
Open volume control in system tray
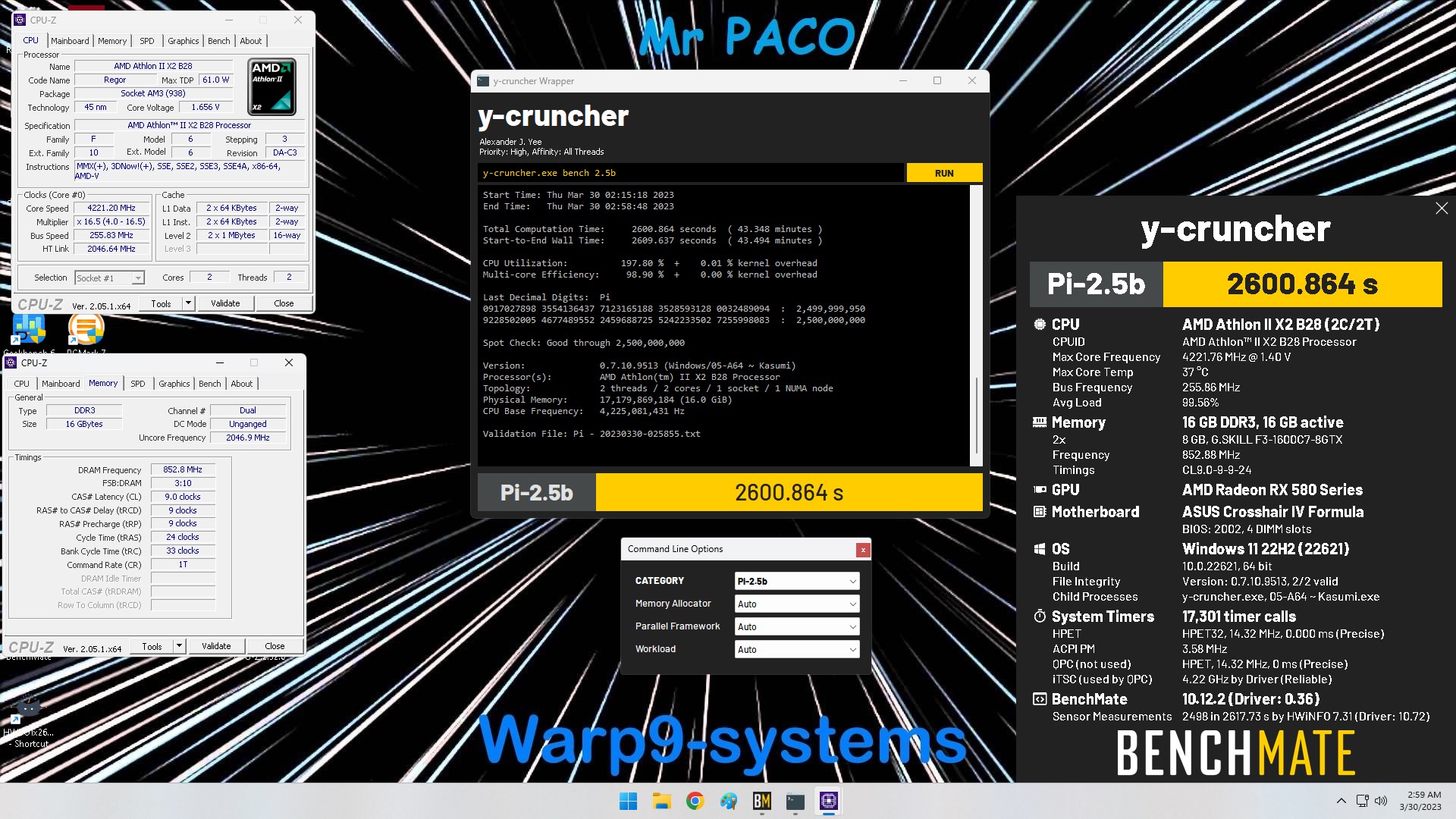1381,801
